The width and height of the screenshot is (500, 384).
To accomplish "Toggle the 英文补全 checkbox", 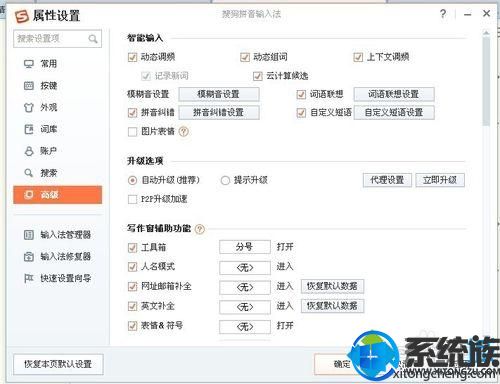I will click(x=132, y=306).
